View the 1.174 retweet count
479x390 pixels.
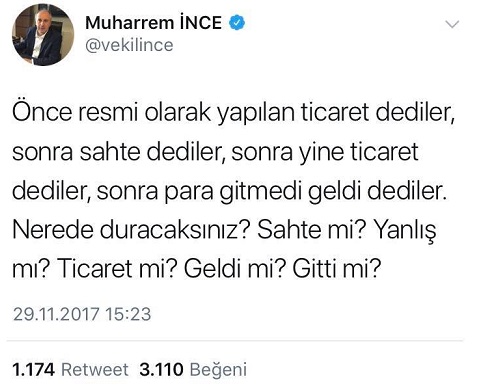[x=33, y=369]
